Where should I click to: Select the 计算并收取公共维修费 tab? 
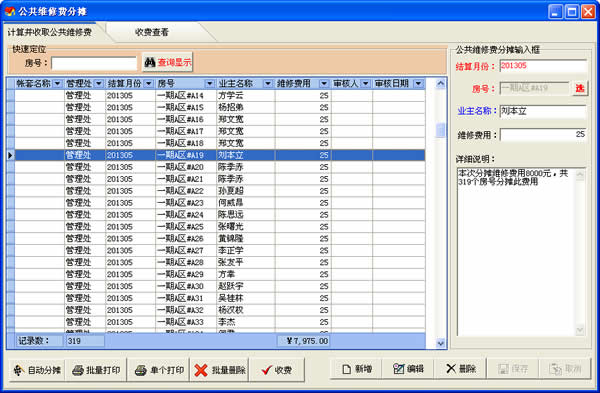[50, 32]
